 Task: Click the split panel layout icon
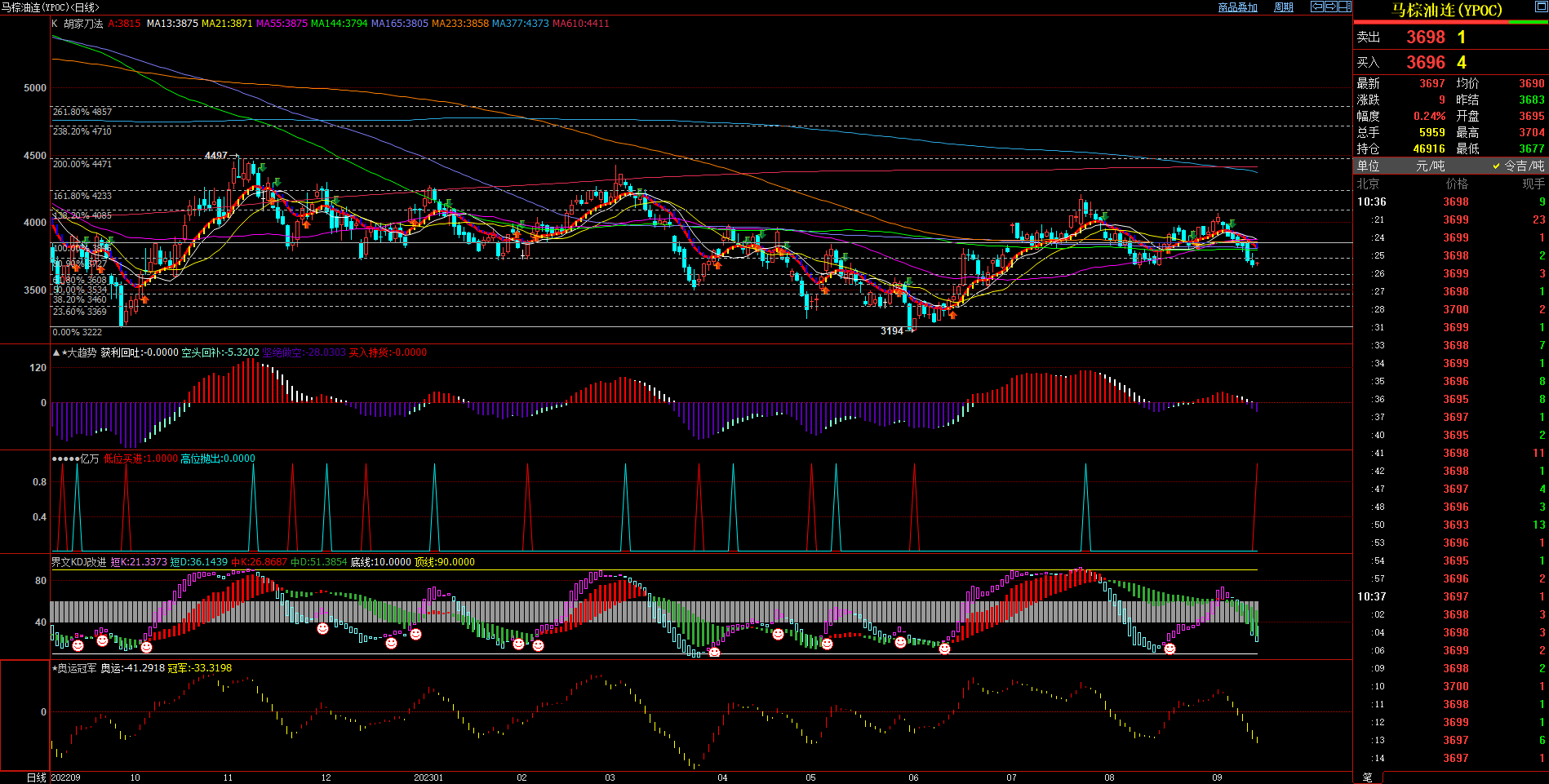point(1345,7)
